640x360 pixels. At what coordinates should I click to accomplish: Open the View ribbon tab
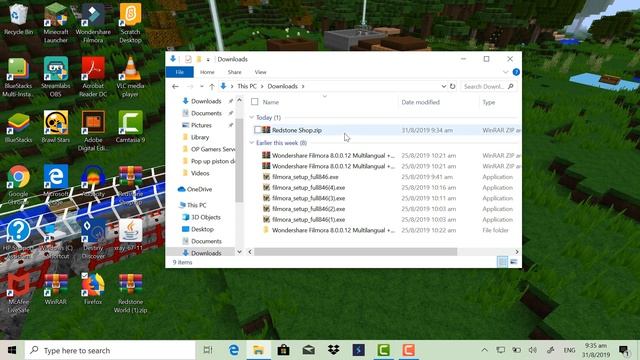click(x=260, y=72)
